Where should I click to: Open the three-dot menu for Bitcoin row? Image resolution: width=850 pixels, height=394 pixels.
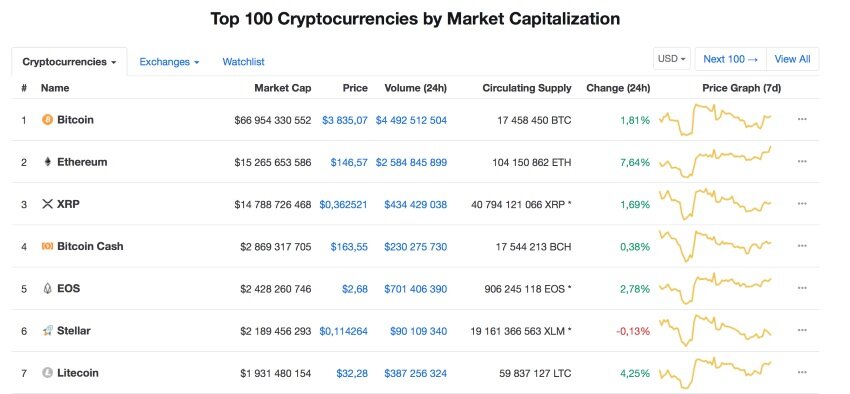[x=802, y=119]
